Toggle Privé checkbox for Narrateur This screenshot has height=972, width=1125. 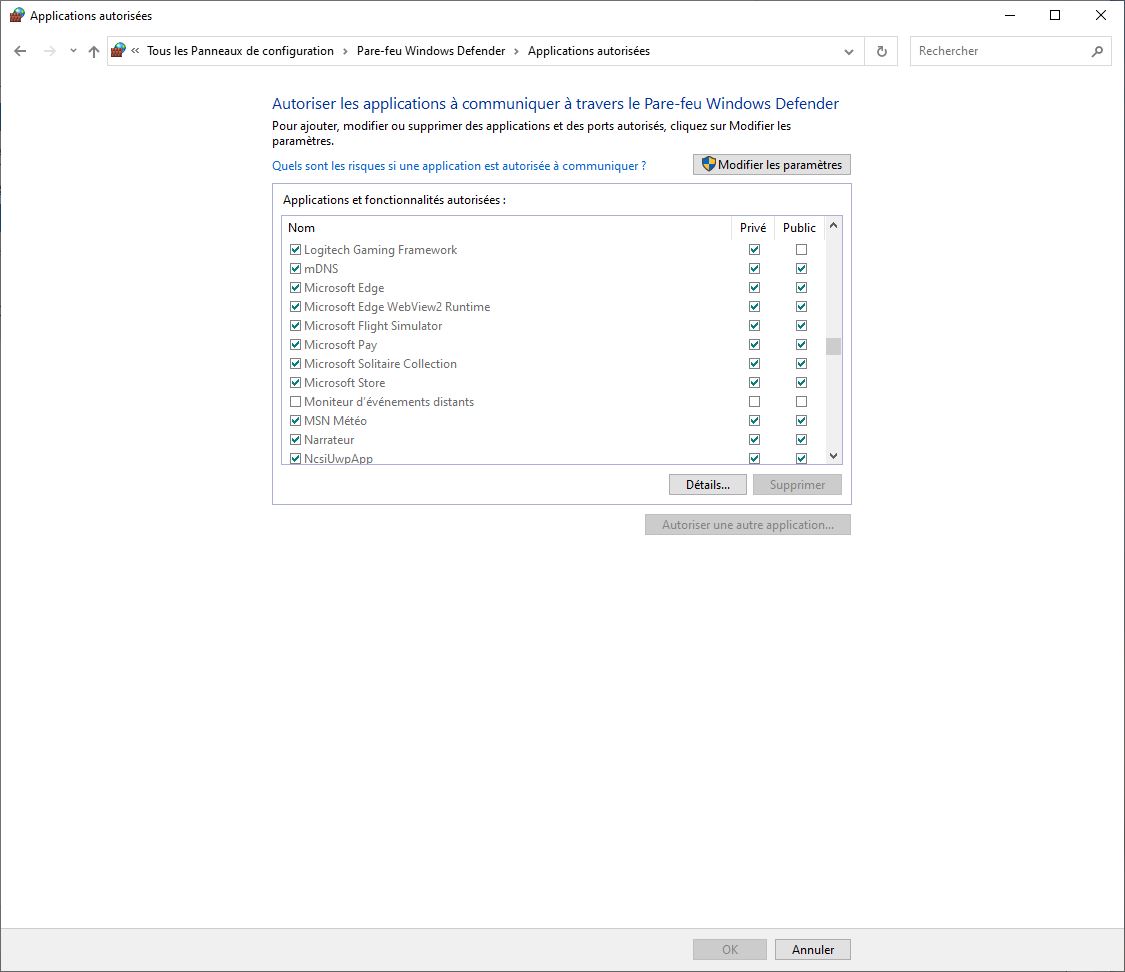(754, 440)
